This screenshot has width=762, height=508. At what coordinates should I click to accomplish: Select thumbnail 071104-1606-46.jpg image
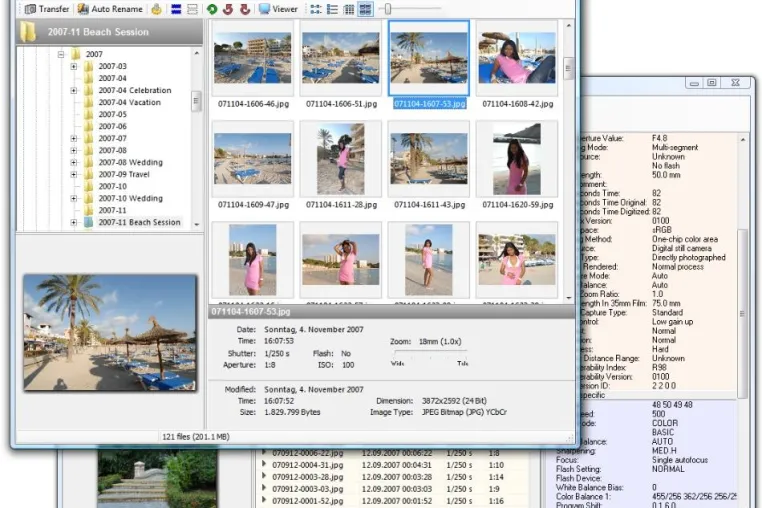pos(253,58)
